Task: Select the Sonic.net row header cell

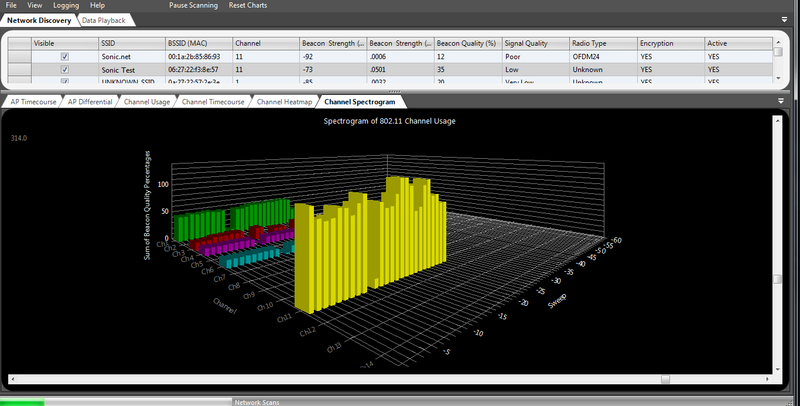Action: click(x=19, y=57)
